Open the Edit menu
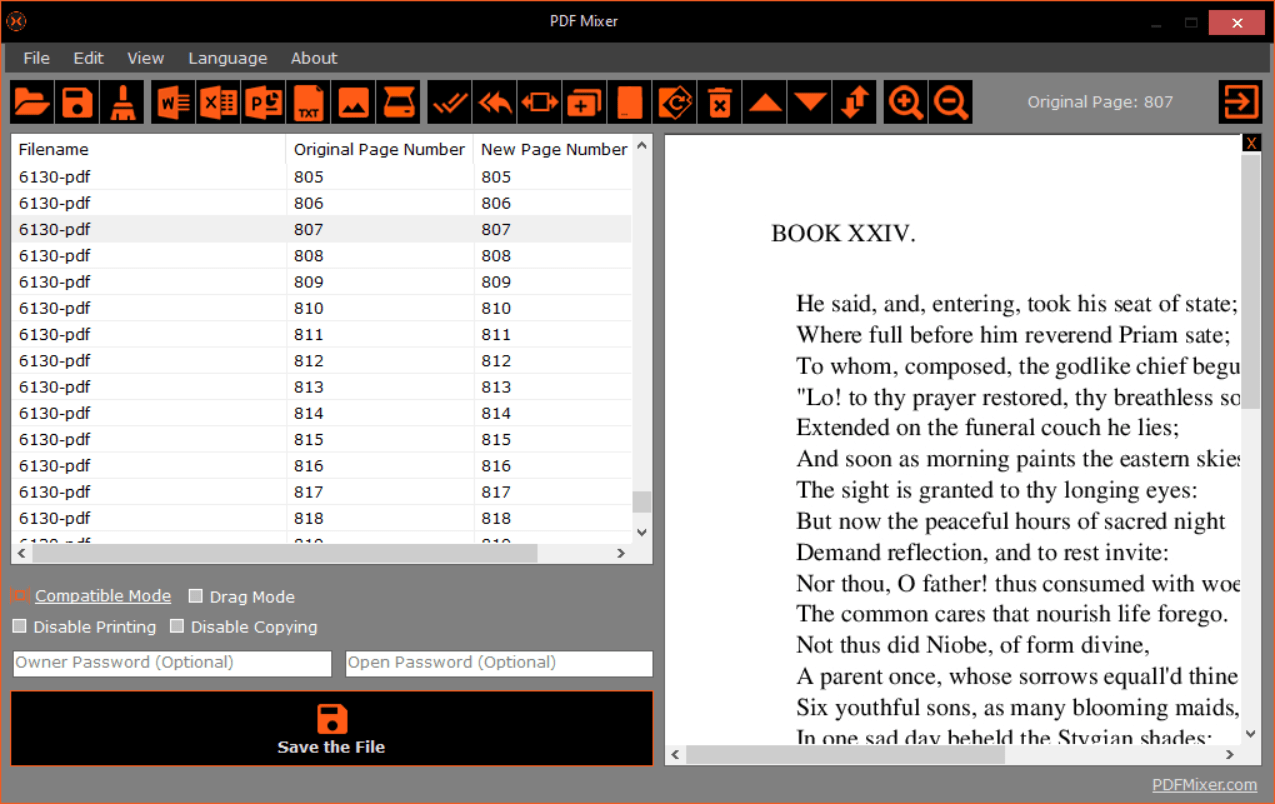Image resolution: width=1275 pixels, height=804 pixels. pos(88,58)
